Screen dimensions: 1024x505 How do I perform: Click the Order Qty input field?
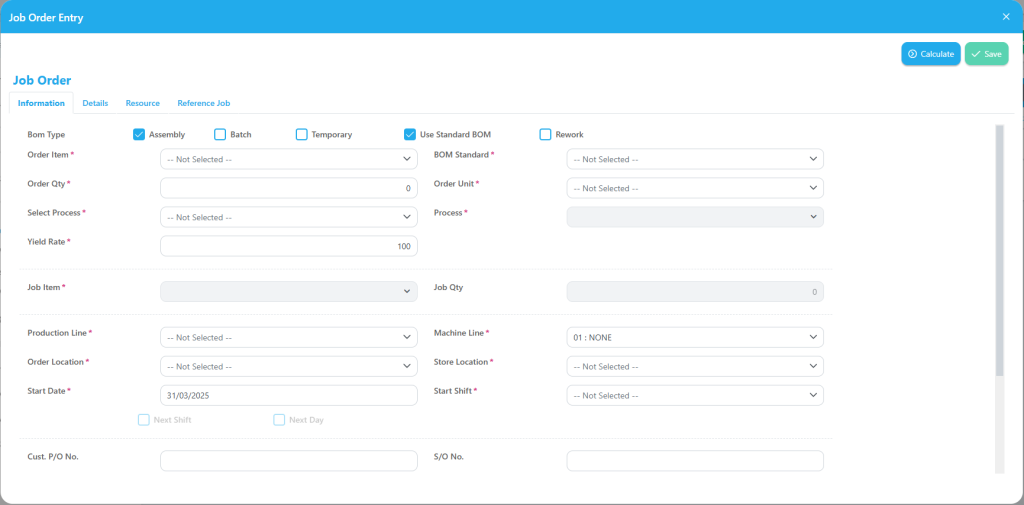(289, 188)
